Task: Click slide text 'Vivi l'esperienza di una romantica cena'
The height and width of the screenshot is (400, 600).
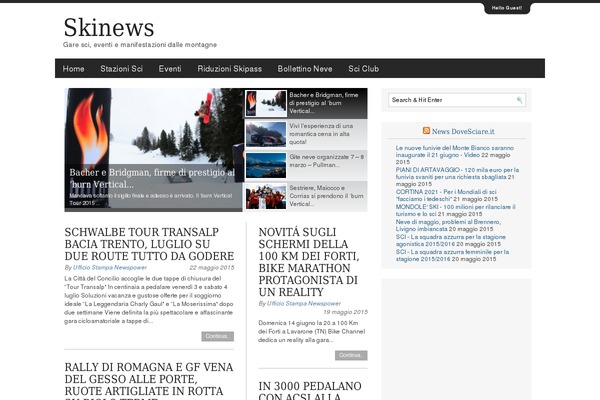Action: (321, 134)
